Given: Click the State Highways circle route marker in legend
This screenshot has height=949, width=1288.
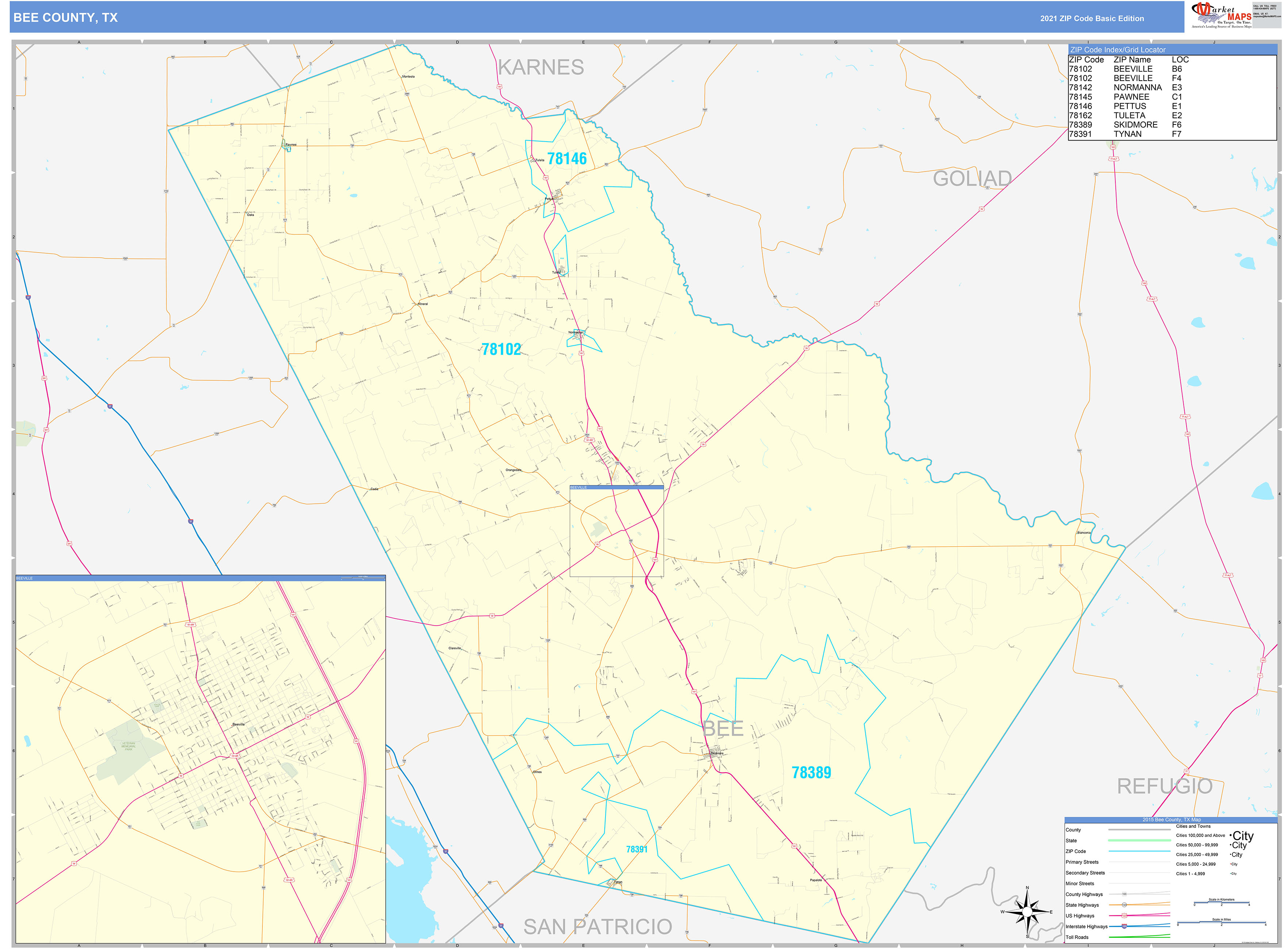Looking at the screenshot, I should click(x=1125, y=905).
